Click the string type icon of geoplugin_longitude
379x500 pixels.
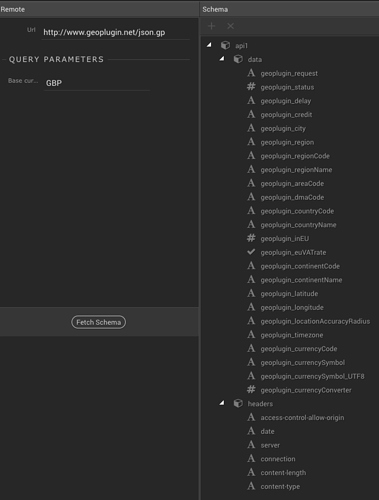pos(251,307)
